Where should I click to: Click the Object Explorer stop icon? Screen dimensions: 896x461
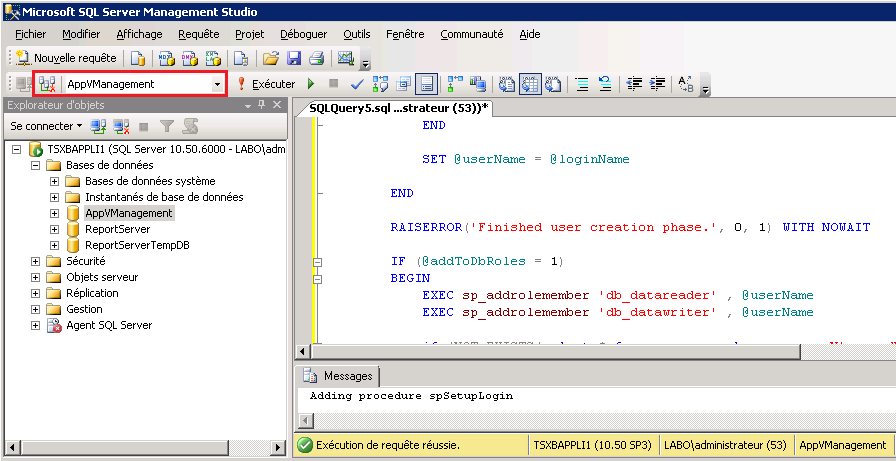click(143, 126)
